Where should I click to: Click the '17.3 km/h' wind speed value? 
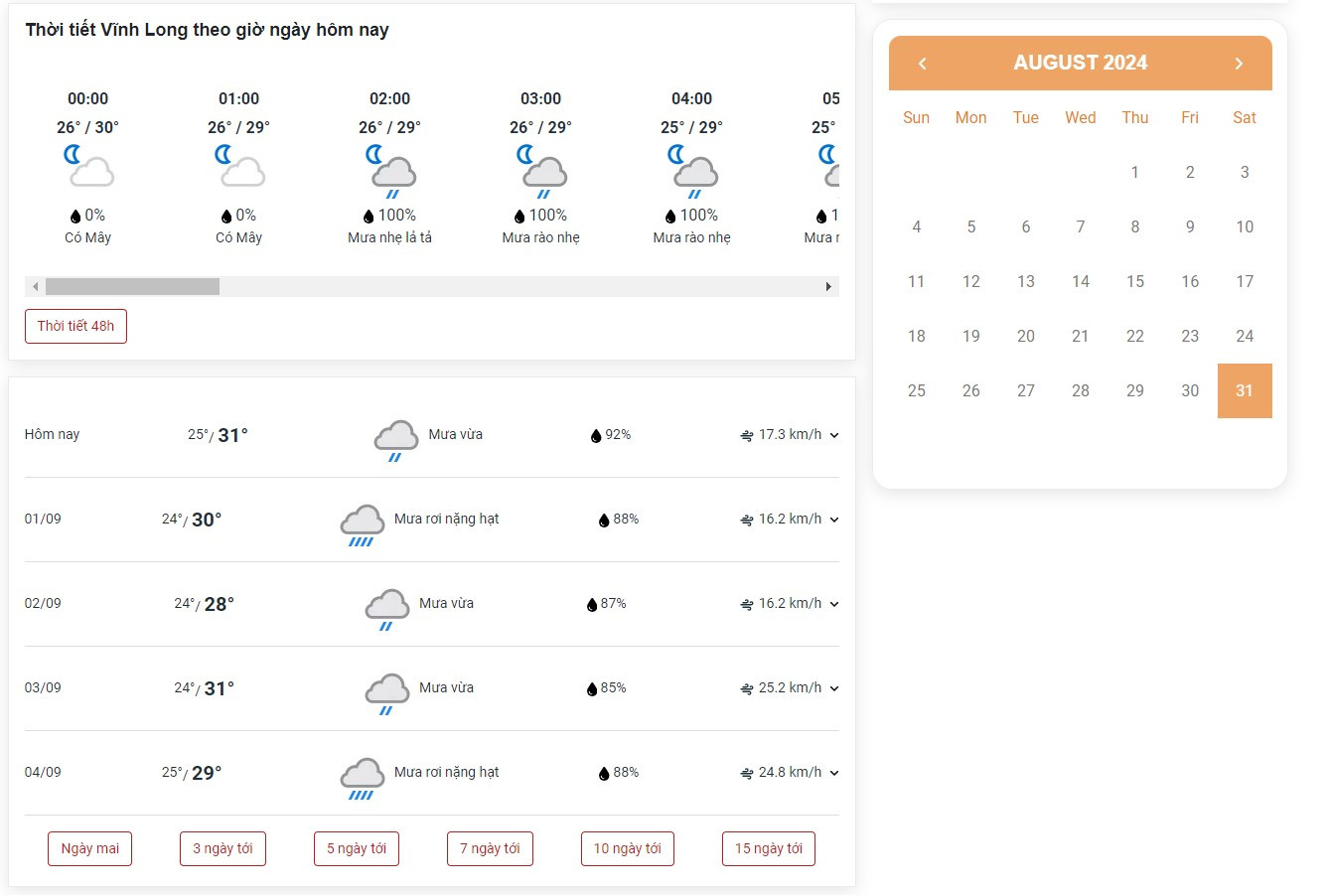(x=790, y=434)
